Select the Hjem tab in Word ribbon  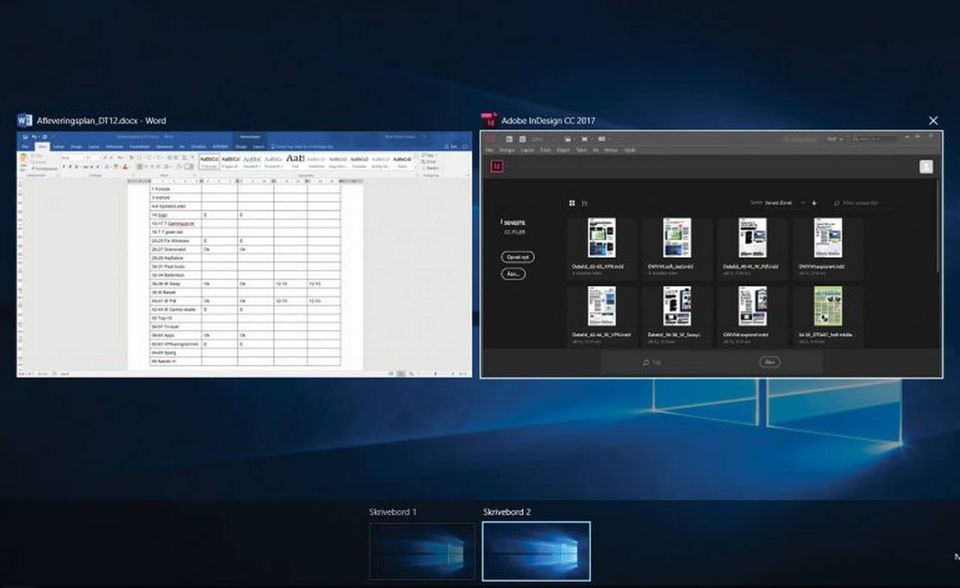42,146
